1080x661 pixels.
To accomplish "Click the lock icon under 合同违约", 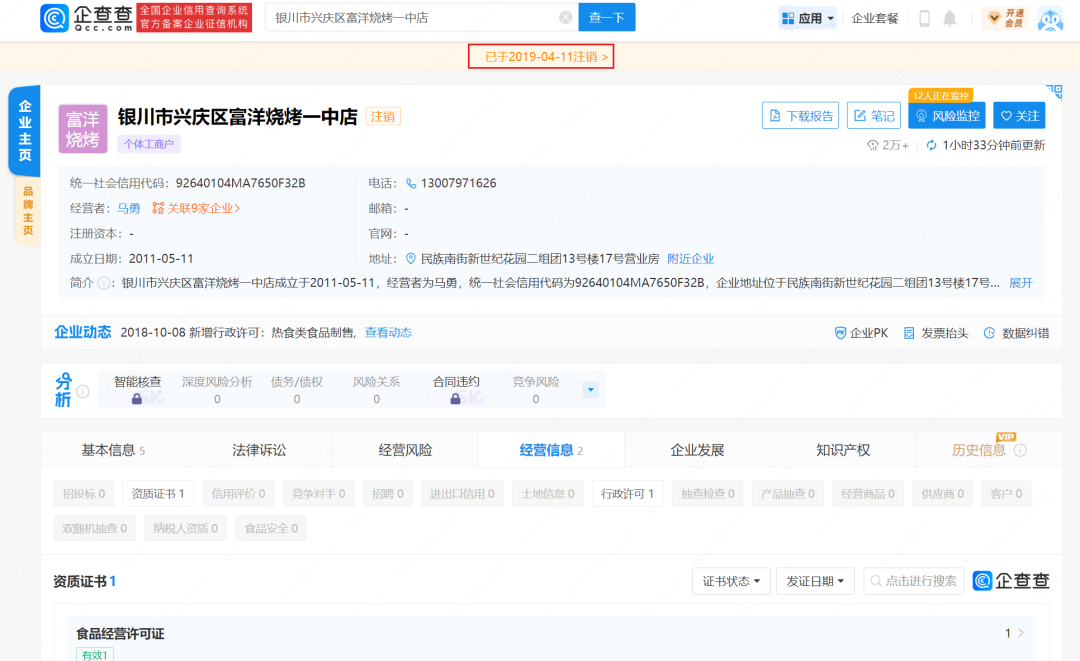I will (x=455, y=399).
